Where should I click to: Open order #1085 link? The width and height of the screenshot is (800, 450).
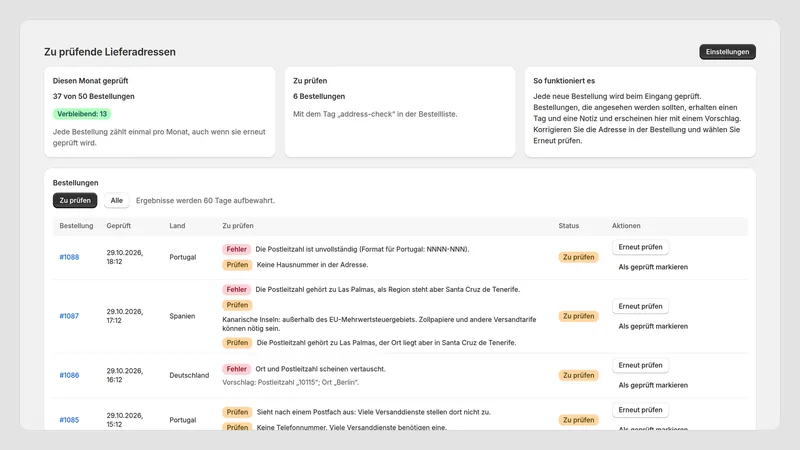(x=69, y=420)
